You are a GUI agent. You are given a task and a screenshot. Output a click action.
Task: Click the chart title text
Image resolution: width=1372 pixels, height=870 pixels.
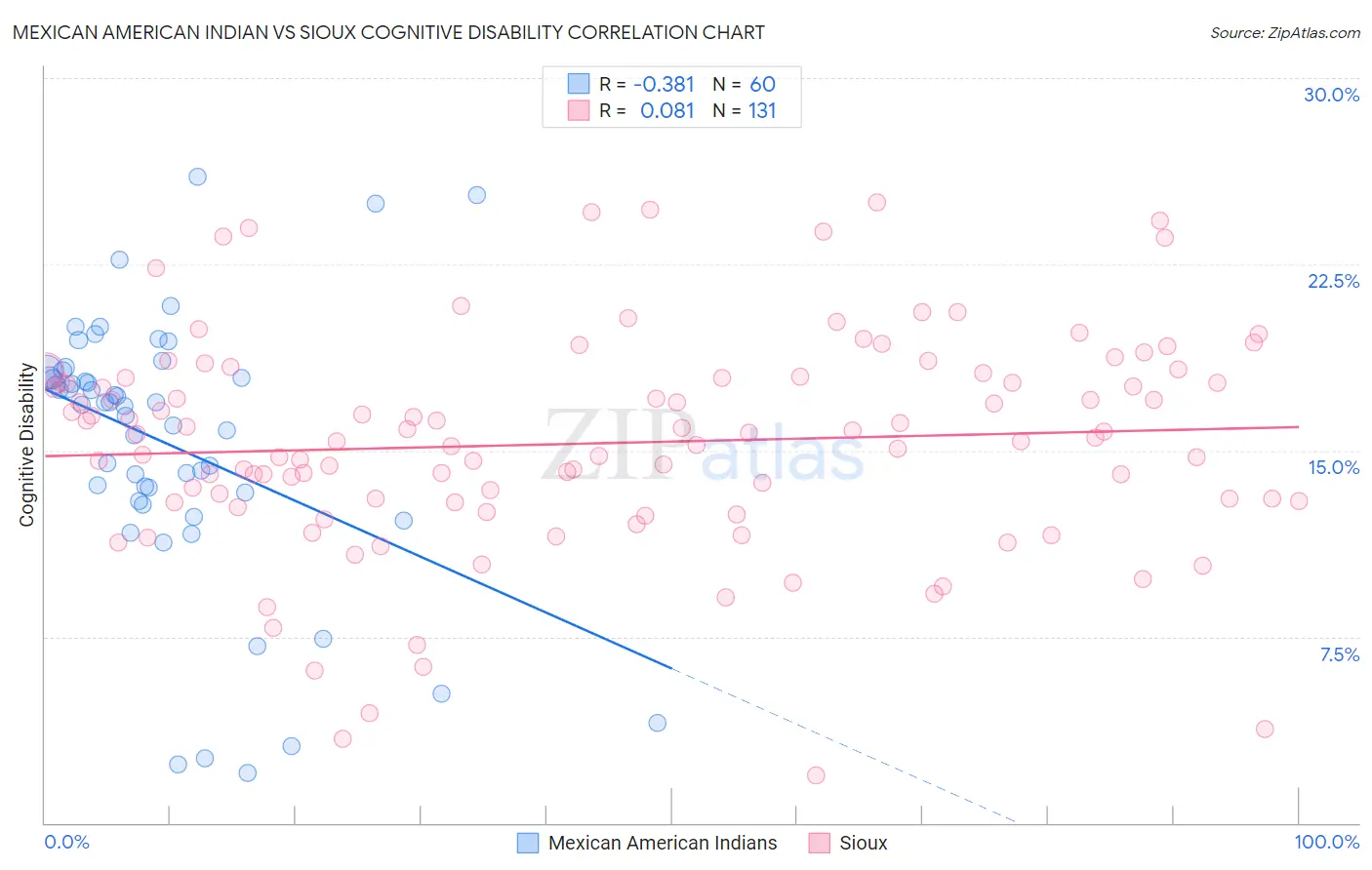388,32
